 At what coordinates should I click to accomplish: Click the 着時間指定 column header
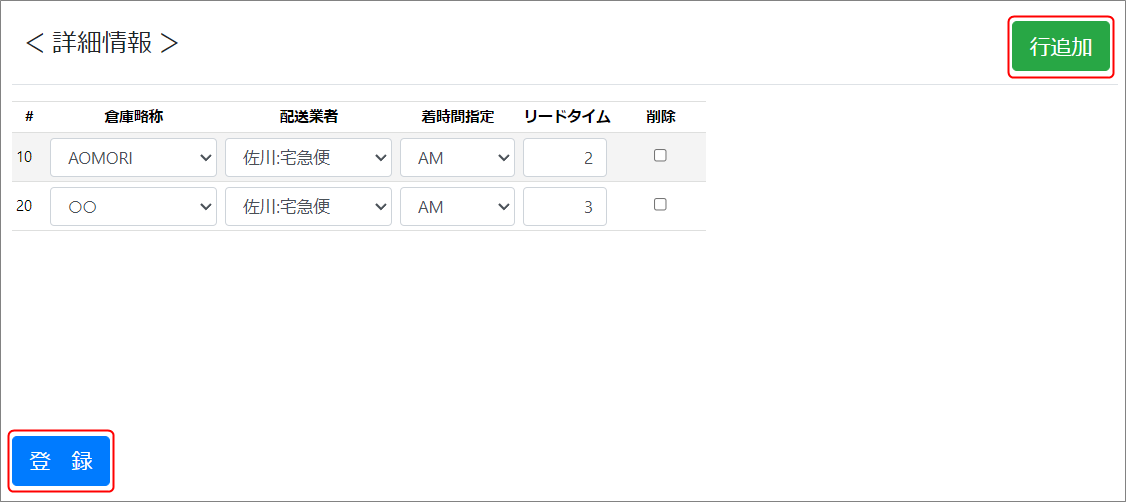457,116
